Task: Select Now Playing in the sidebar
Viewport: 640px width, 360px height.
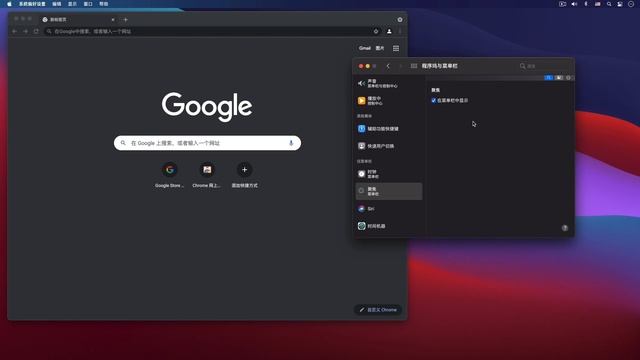Action: point(389,101)
